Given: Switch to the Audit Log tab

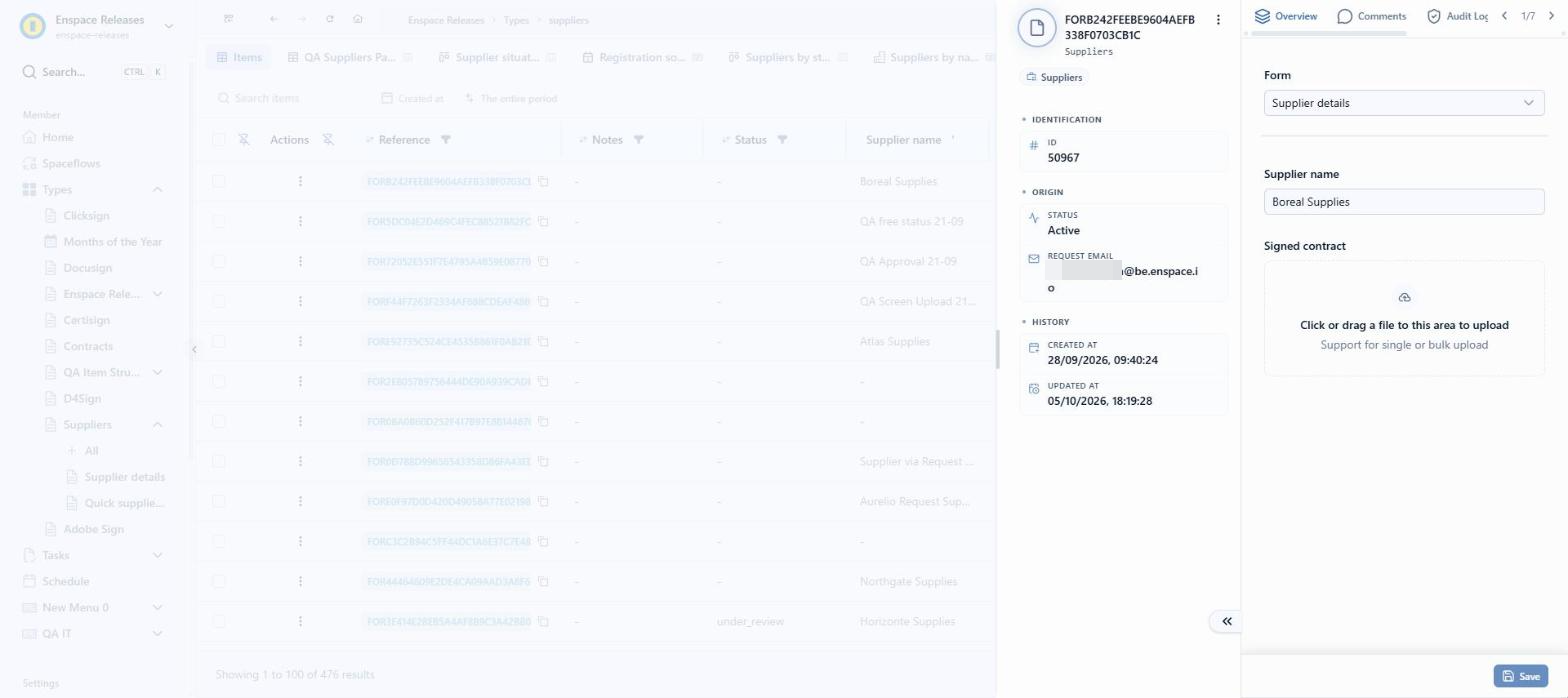Looking at the screenshot, I should tap(1458, 16).
